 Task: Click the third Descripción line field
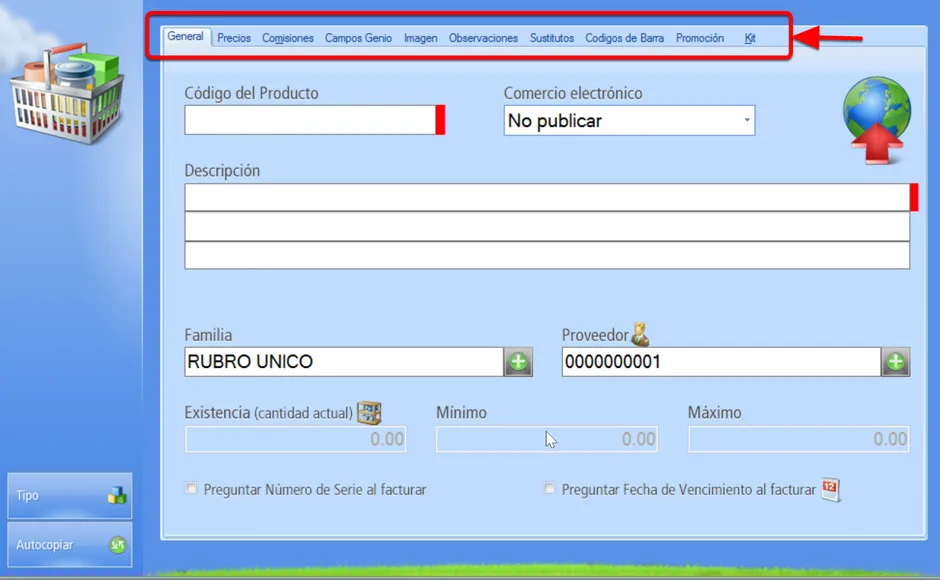(547, 255)
